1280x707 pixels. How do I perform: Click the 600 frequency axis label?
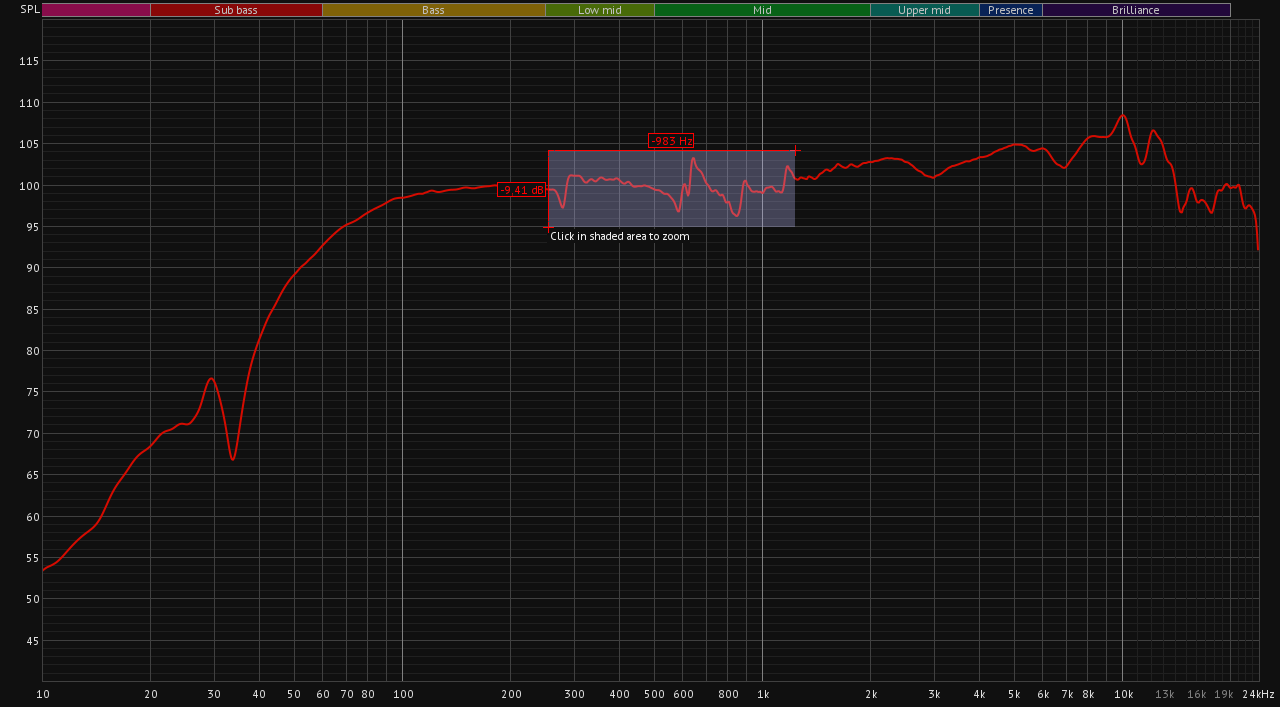click(x=683, y=694)
